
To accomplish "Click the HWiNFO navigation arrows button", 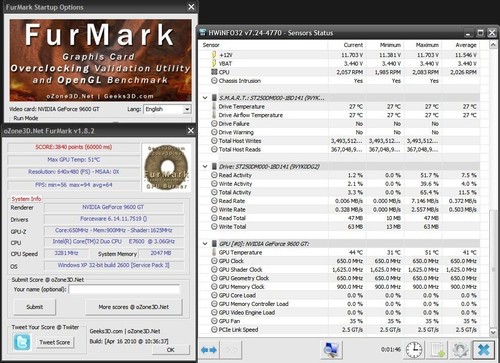I will [209, 350].
